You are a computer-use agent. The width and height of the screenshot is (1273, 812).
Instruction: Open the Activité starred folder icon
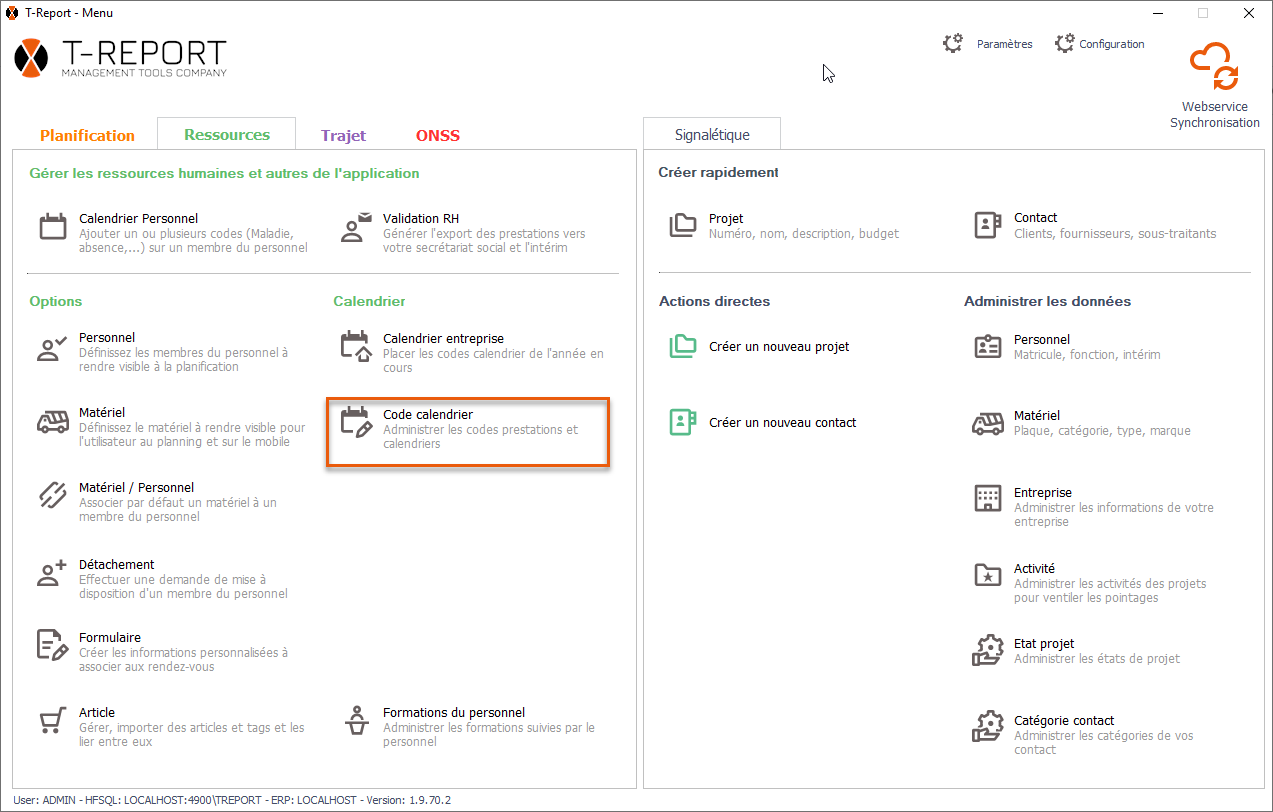pyautogui.click(x=987, y=576)
